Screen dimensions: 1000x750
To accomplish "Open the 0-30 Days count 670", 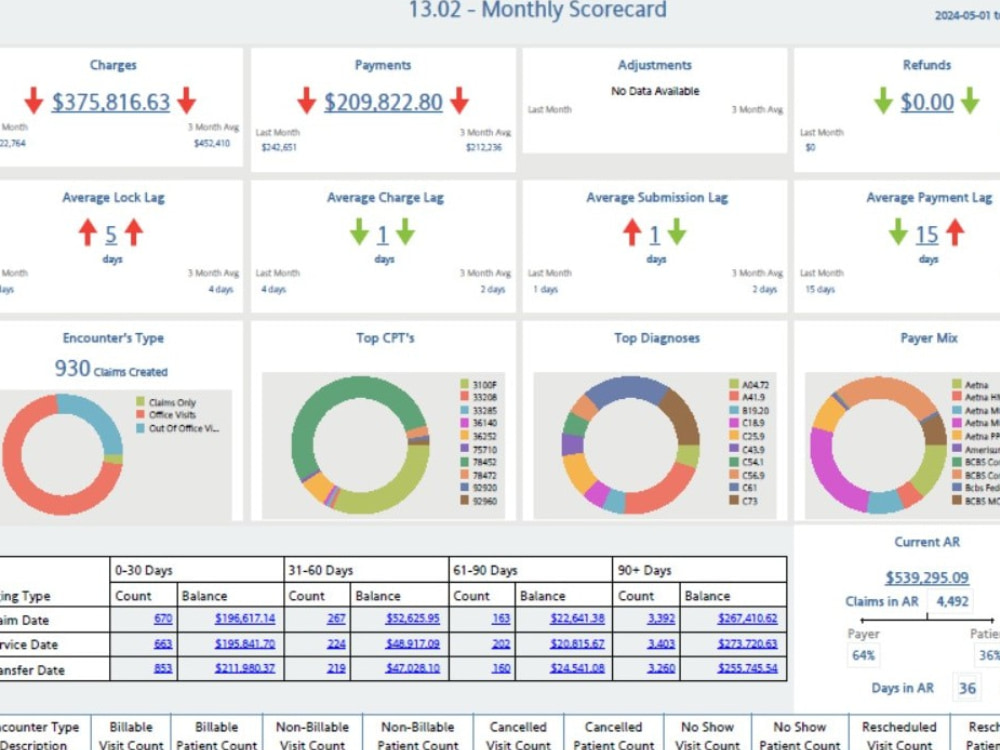I will click(x=163, y=619).
